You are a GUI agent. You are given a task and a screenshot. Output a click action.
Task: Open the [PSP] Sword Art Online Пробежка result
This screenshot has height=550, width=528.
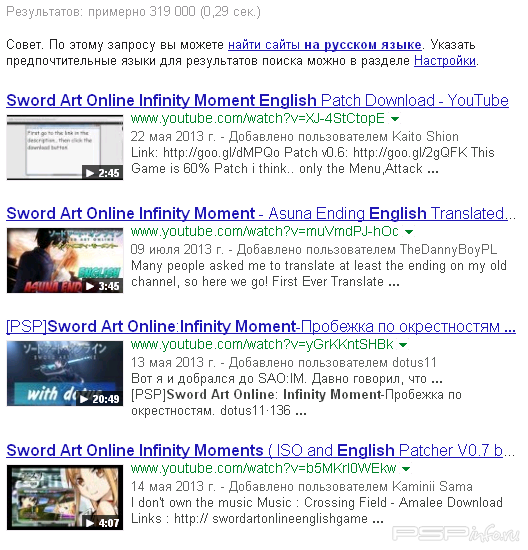click(261, 327)
